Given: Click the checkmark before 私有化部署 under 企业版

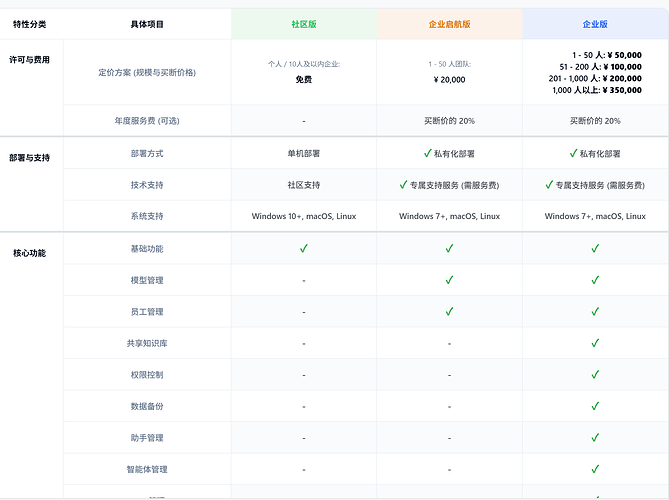Looking at the screenshot, I should coord(573,153).
